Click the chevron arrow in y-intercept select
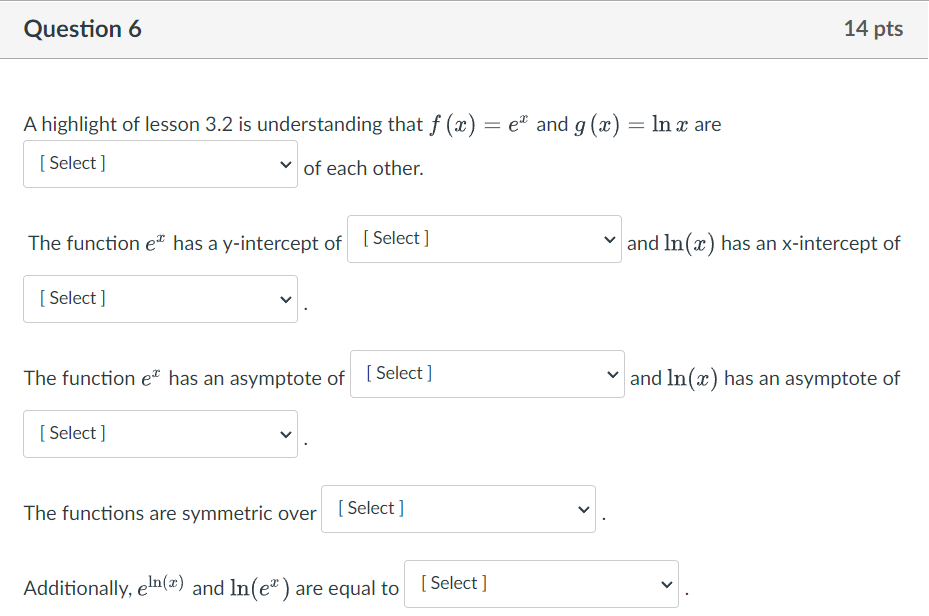Screen dimensions: 929x616 click(610, 240)
